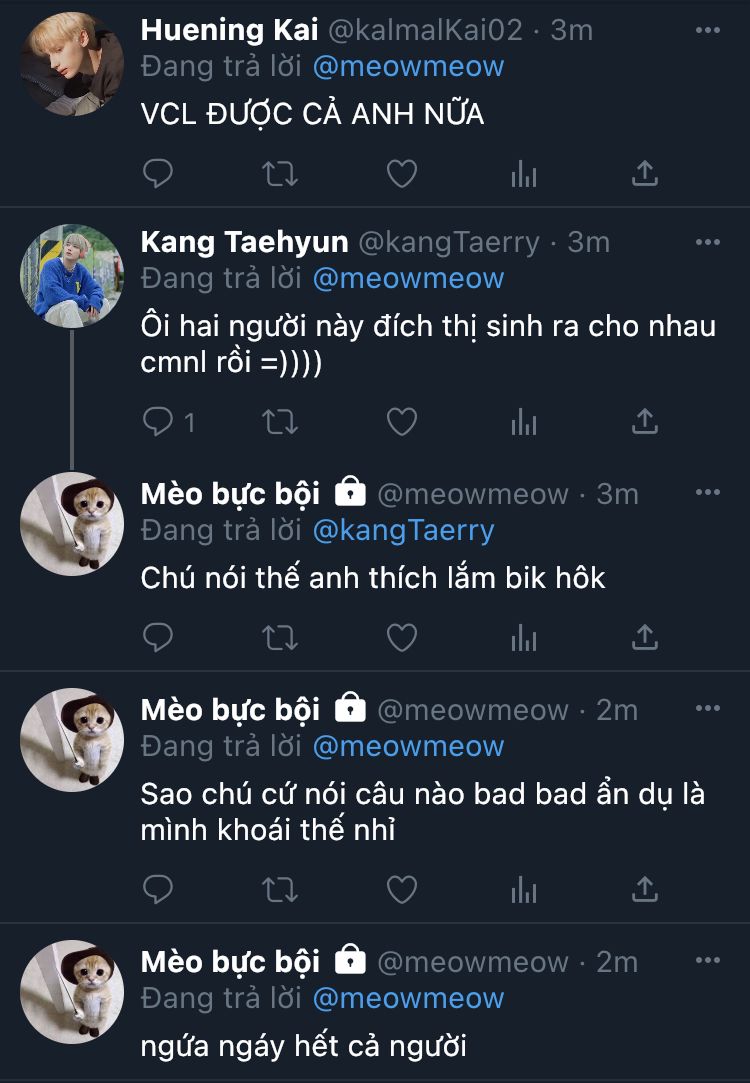Open more options on 'ngứa ngáy' tweet
Image resolution: width=750 pixels, height=1083 pixels.
click(707, 960)
